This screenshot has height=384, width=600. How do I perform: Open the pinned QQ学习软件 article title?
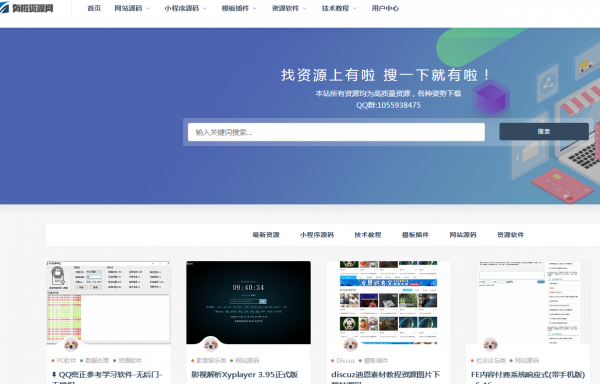(x=107, y=378)
